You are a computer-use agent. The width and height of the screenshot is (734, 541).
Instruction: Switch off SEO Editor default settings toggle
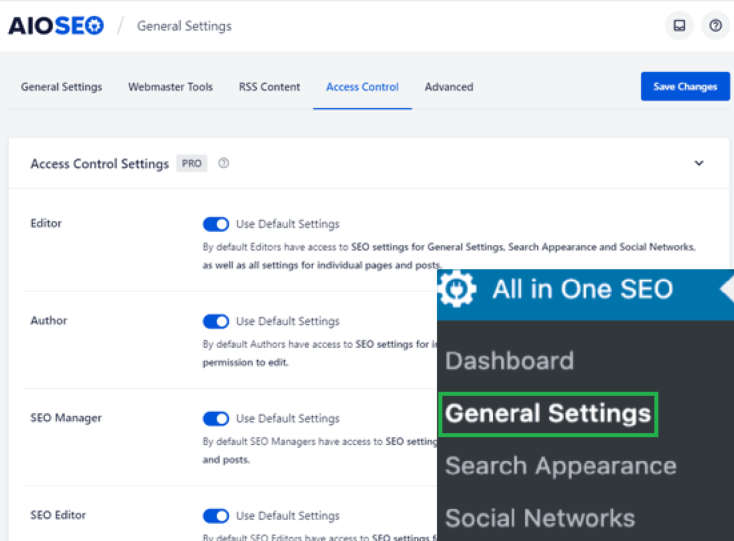click(216, 515)
